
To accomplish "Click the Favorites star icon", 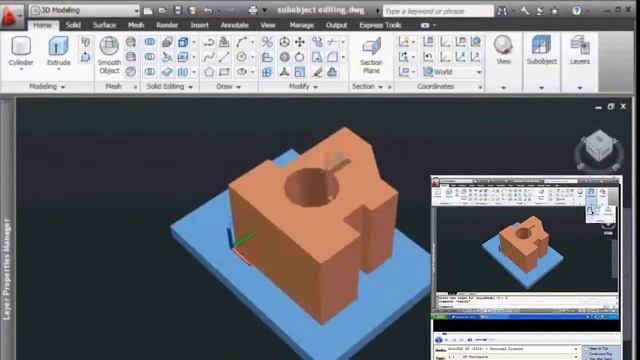I will point(554,11).
